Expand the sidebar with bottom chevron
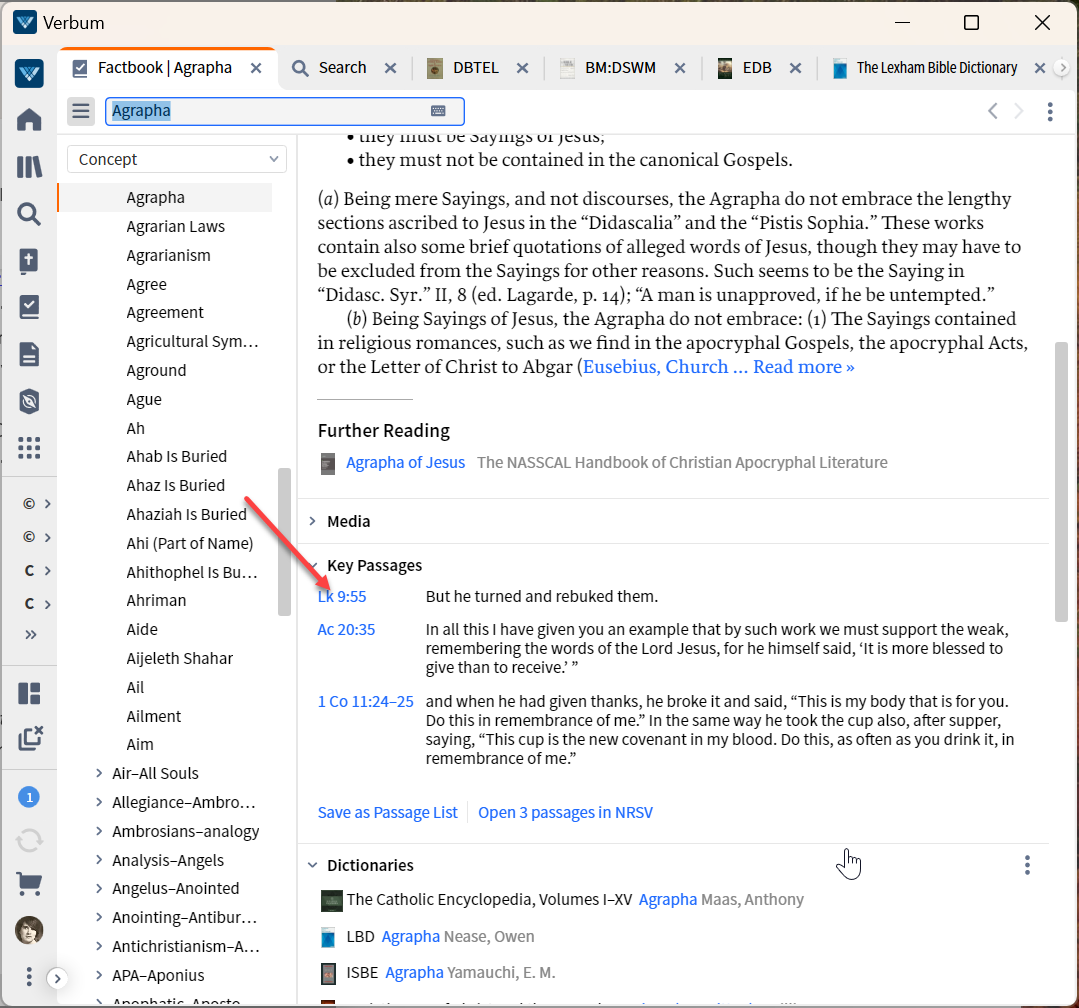This screenshot has height=1008, width=1079. 57,978
